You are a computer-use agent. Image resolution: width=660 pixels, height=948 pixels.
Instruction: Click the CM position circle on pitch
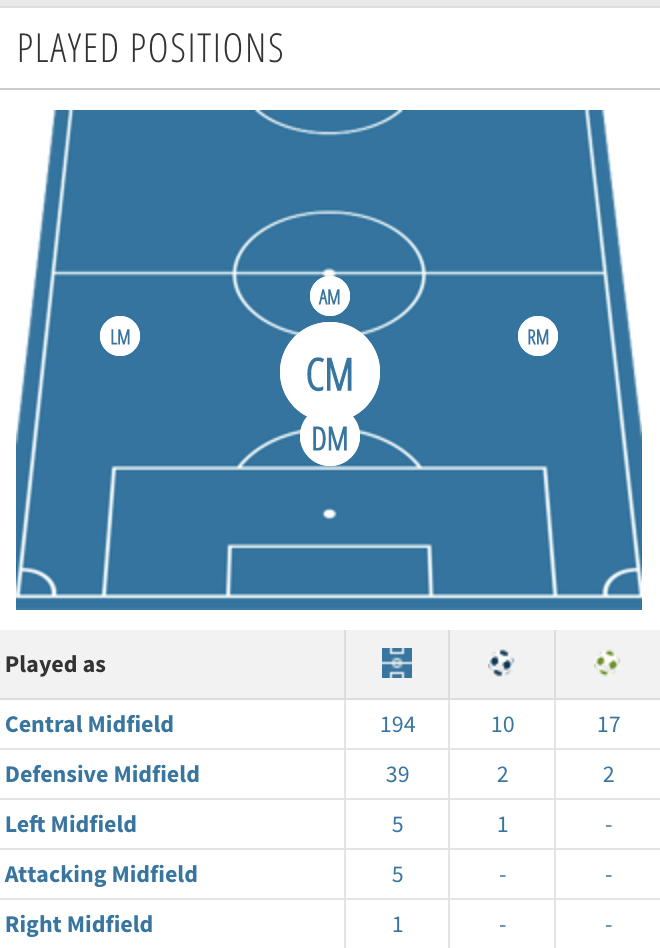[x=330, y=372]
